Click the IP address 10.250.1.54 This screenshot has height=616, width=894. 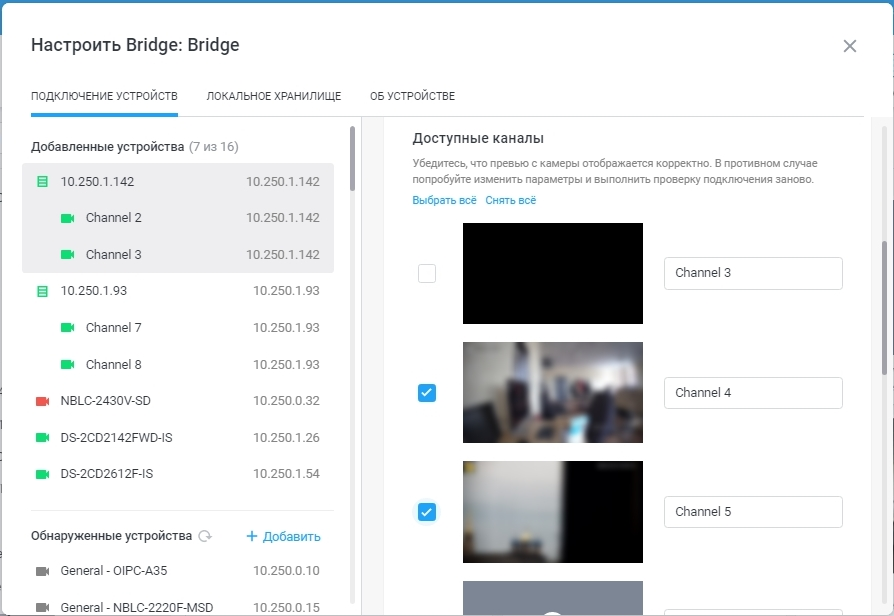click(x=286, y=474)
